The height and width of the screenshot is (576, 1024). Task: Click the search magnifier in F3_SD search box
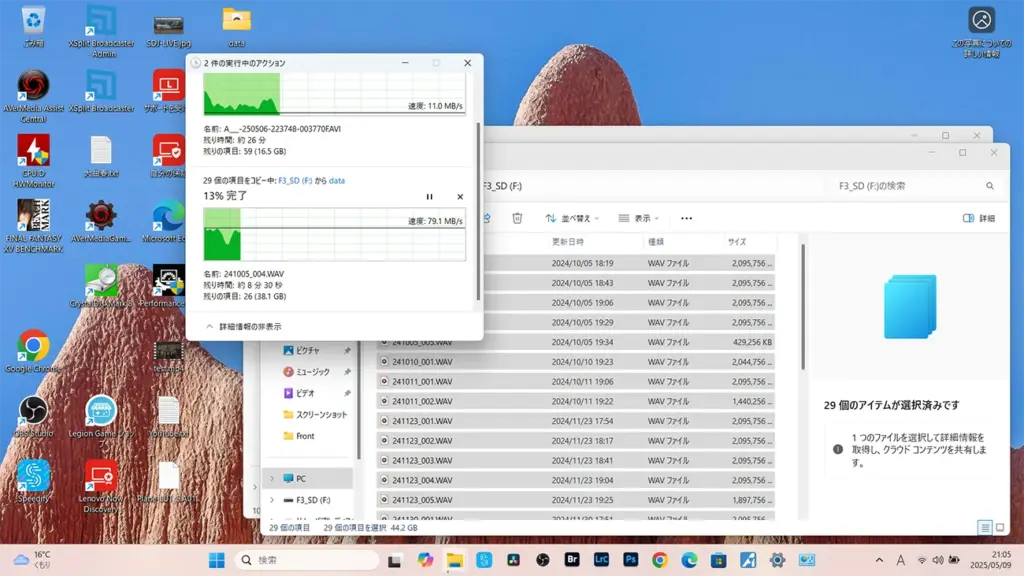(989, 186)
